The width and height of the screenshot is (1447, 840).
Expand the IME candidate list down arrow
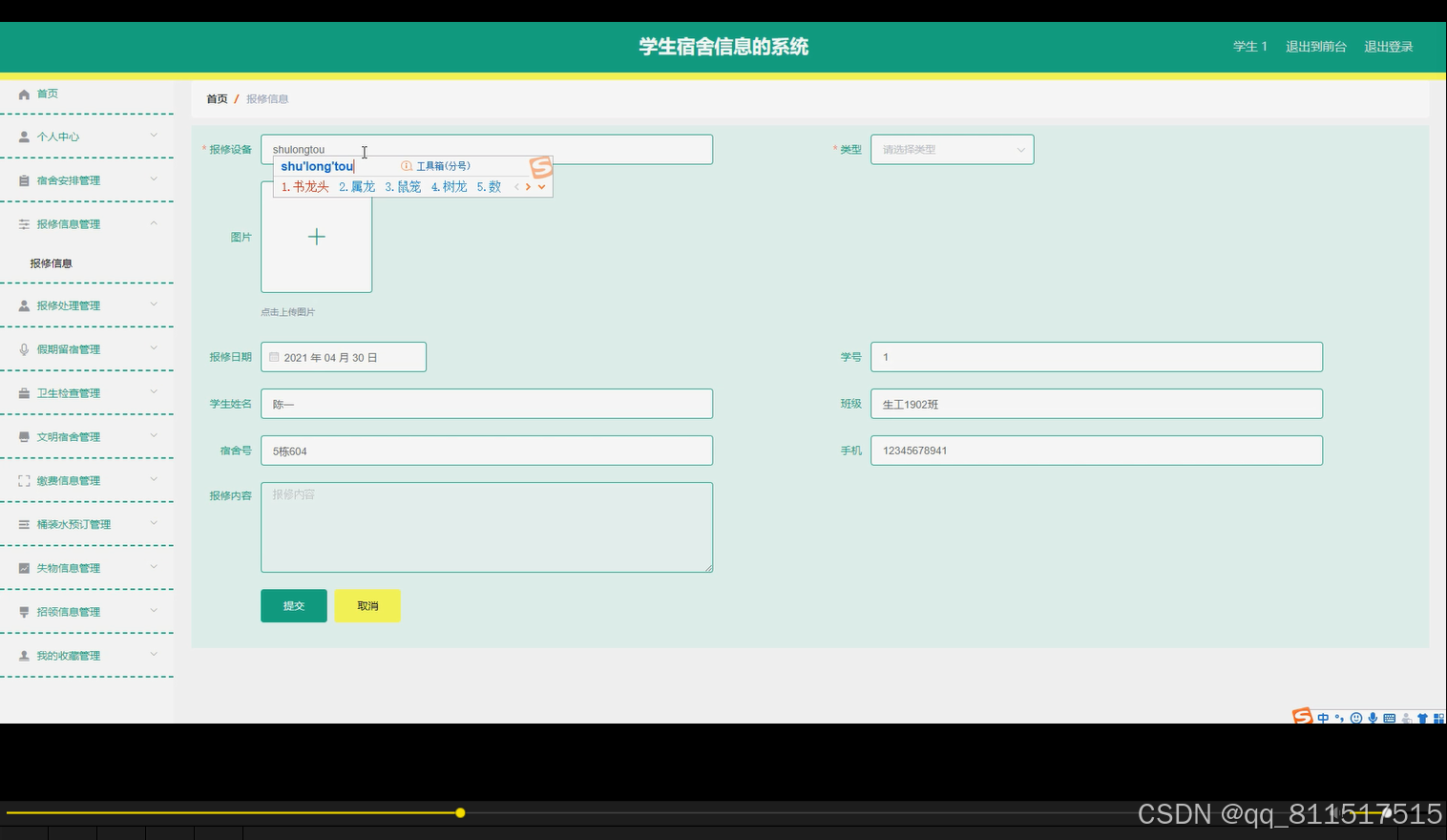pos(541,187)
